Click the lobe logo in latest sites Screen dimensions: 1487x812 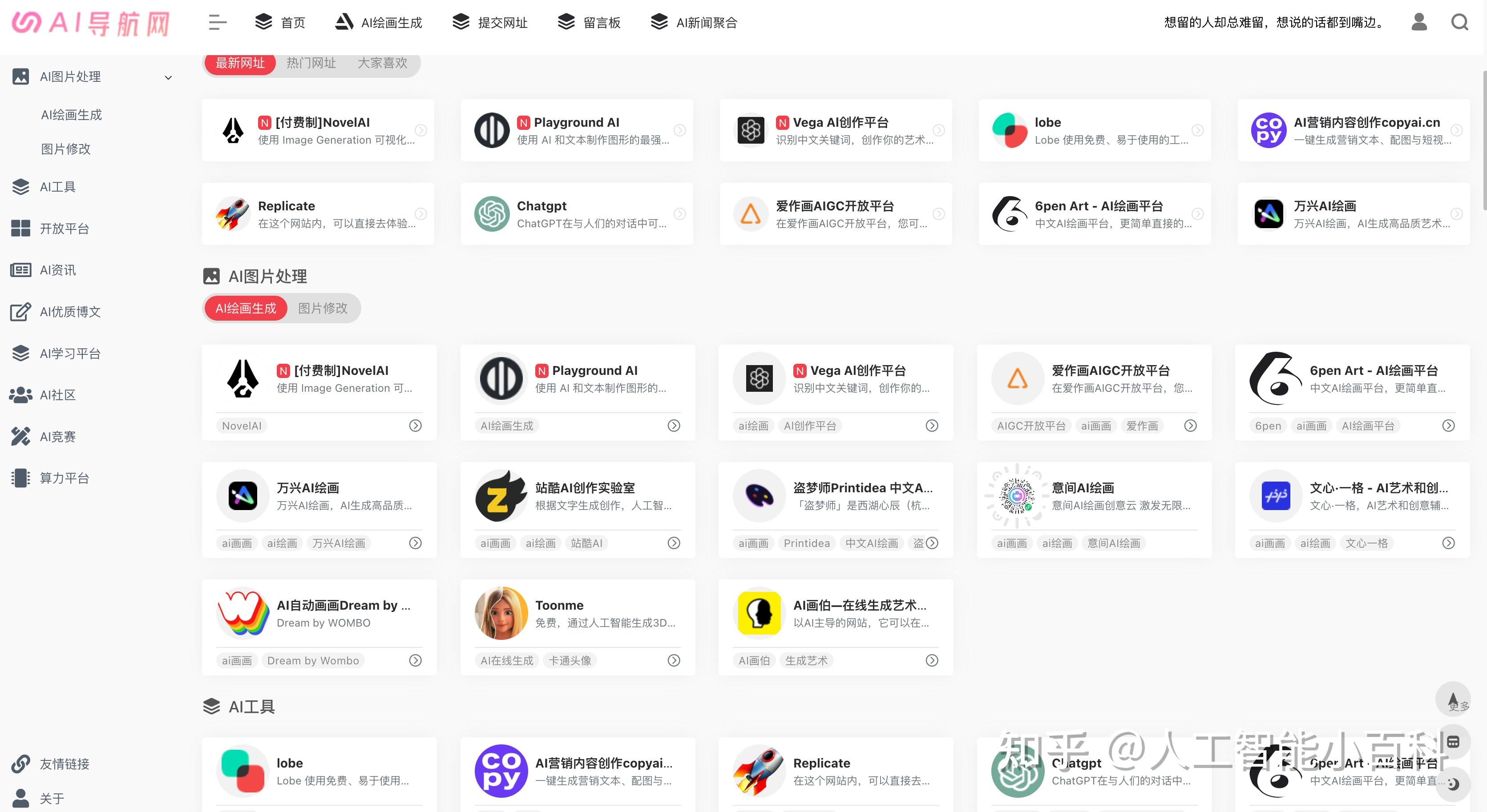(1010, 130)
